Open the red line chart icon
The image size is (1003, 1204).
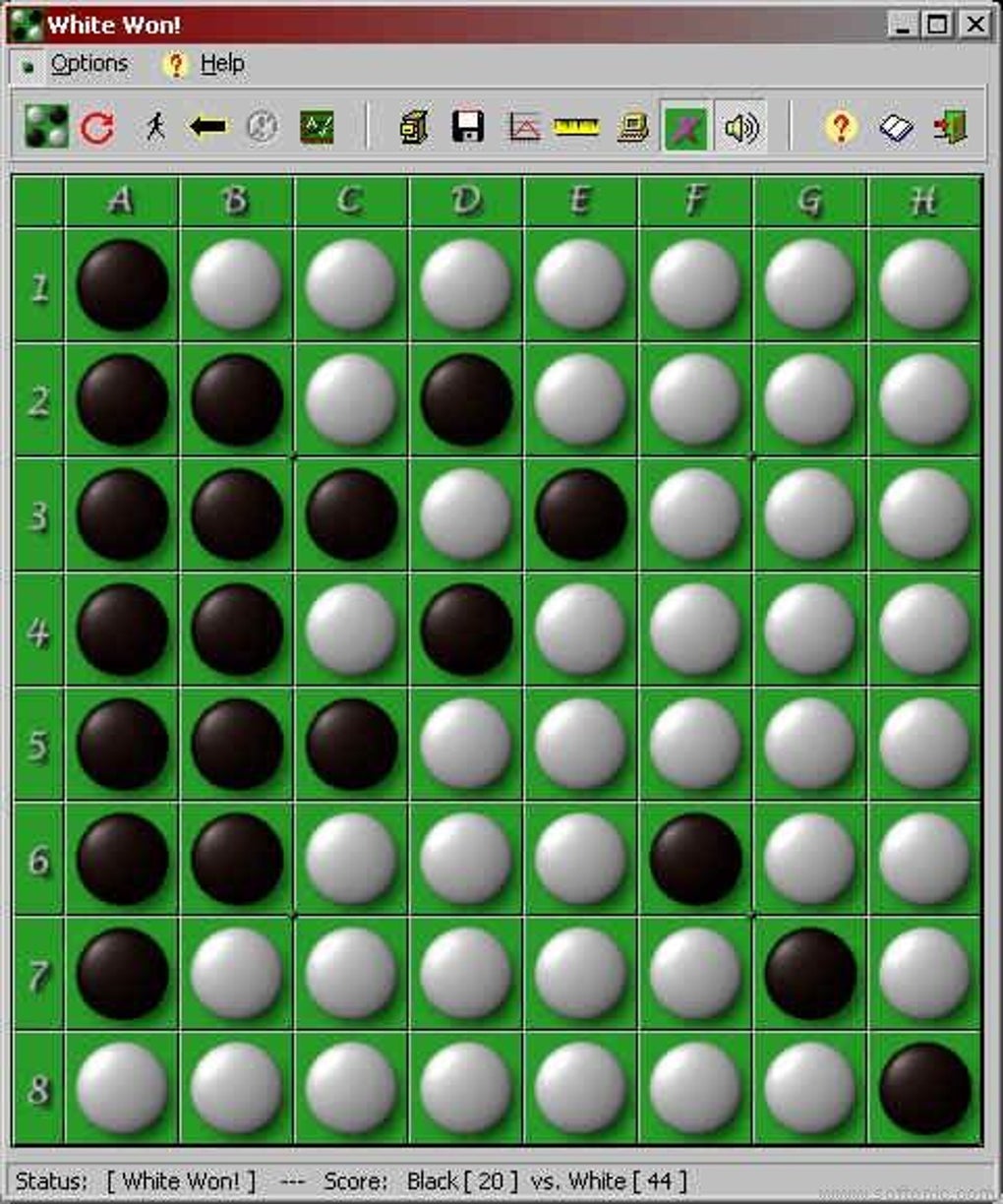[523, 127]
